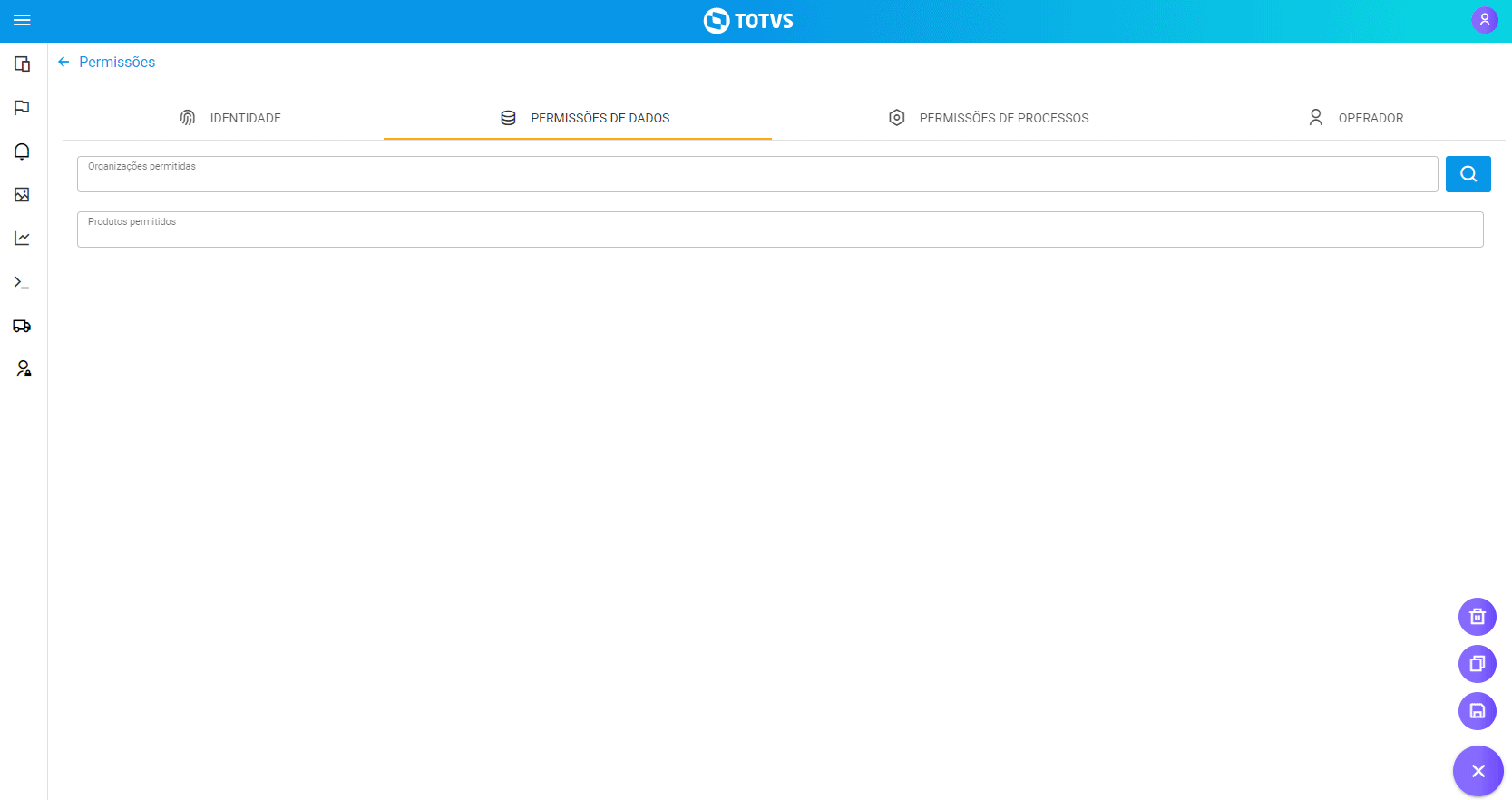
Task: Open the user profile avatar
Action: tap(1484, 20)
